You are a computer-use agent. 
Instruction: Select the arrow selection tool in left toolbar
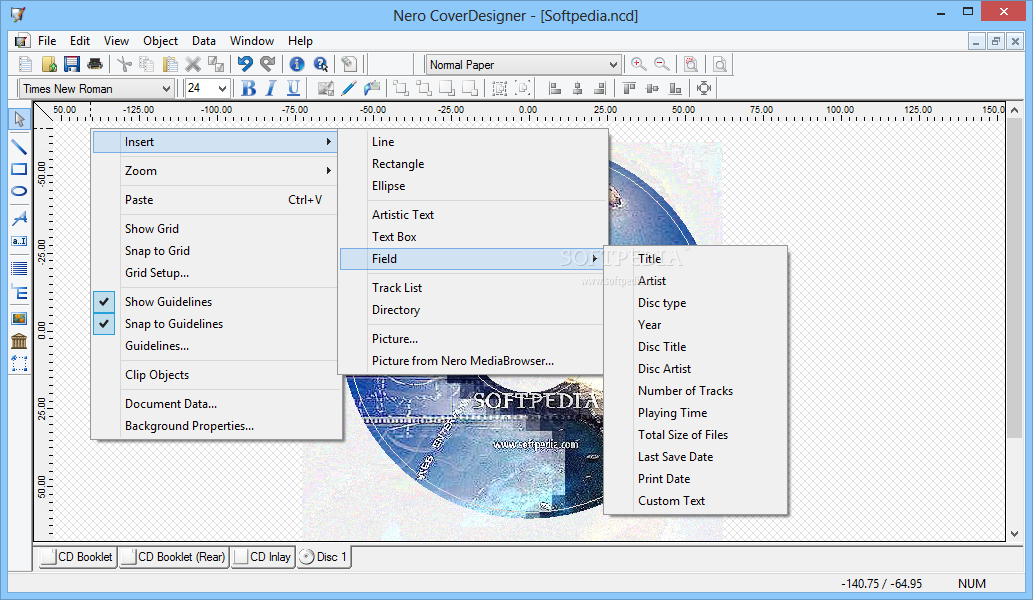[19, 119]
